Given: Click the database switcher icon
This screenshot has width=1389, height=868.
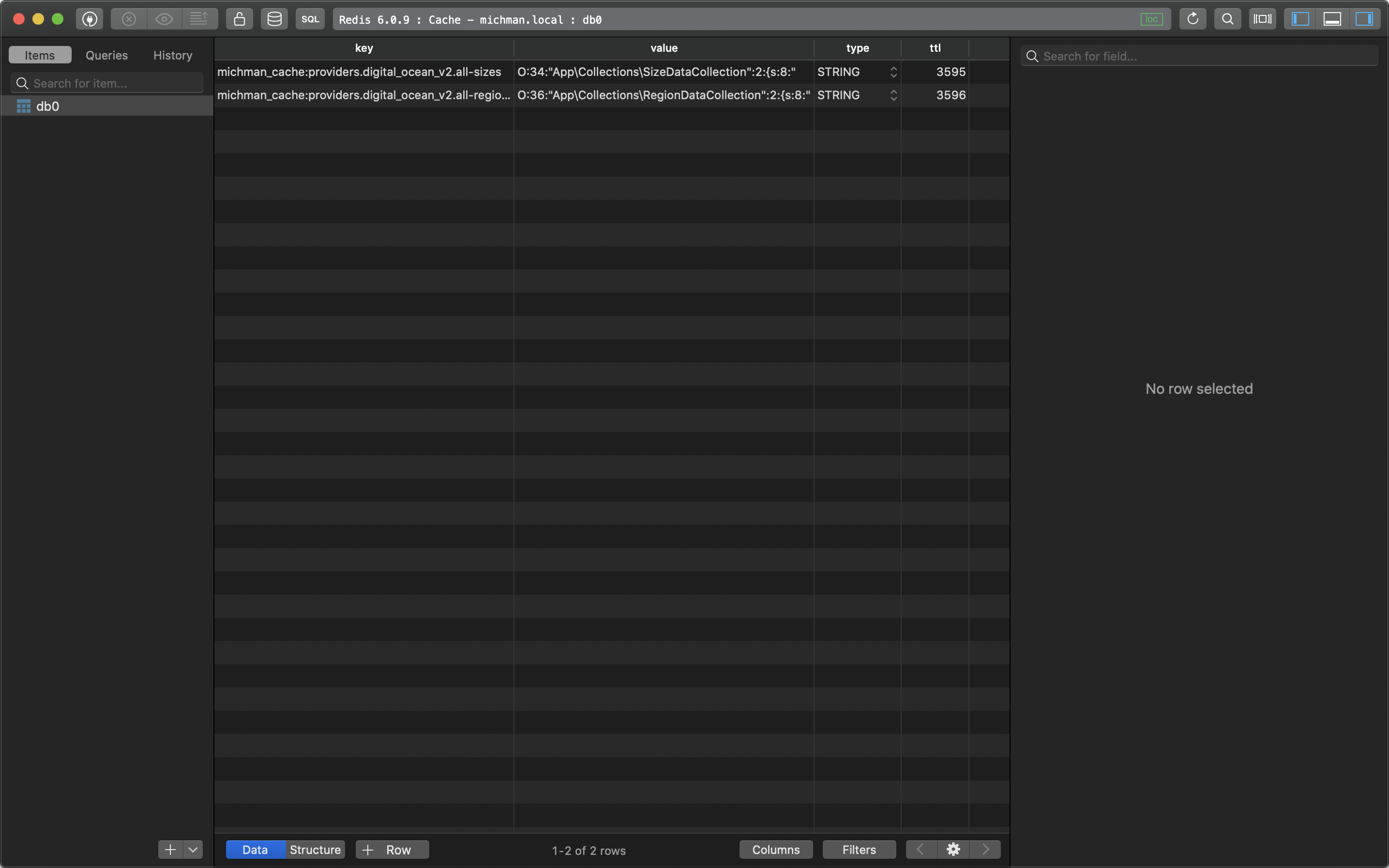Looking at the screenshot, I should point(274,19).
